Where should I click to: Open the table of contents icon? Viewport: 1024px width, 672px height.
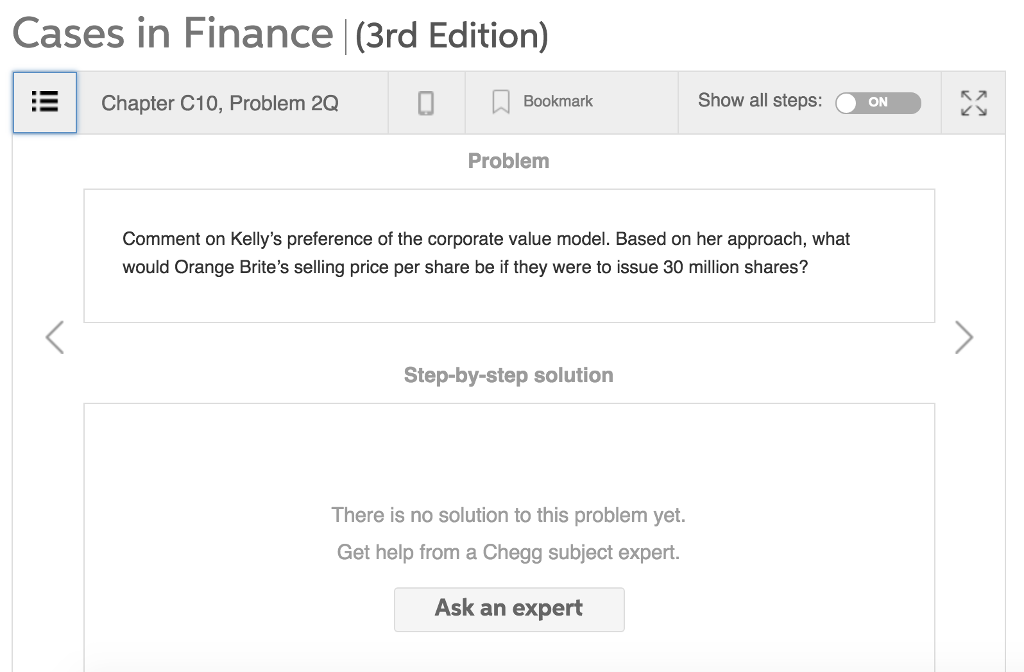[44, 102]
